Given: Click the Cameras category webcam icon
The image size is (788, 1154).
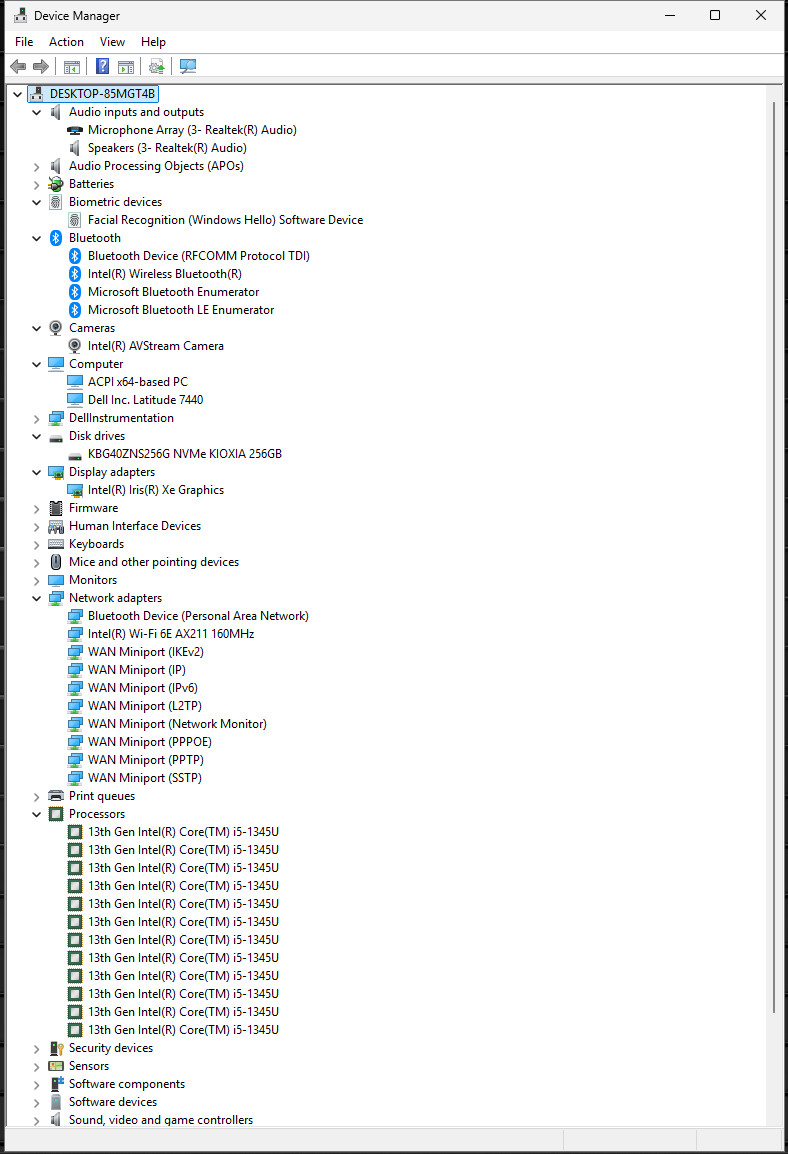Looking at the screenshot, I should [56, 328].
